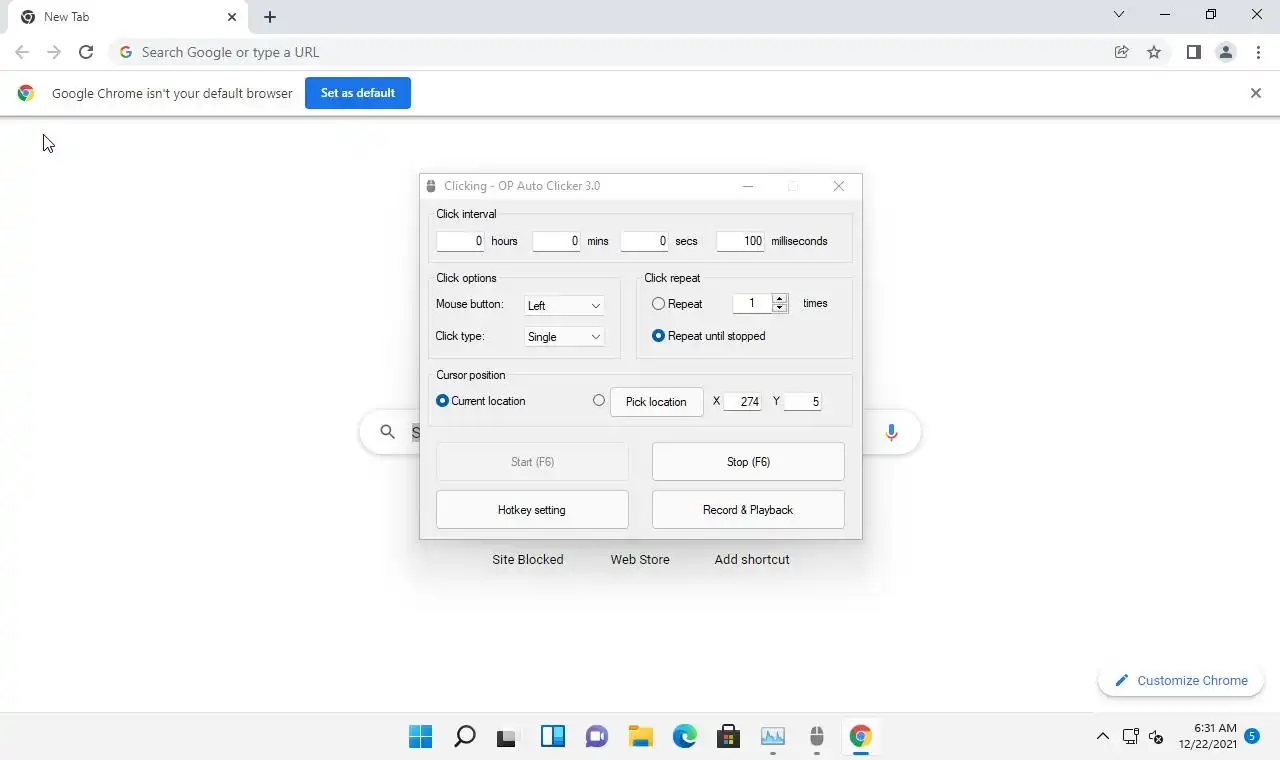1280x760 pixels.
Task: Open network status tray icon
Action: [x=1130, y=737]
